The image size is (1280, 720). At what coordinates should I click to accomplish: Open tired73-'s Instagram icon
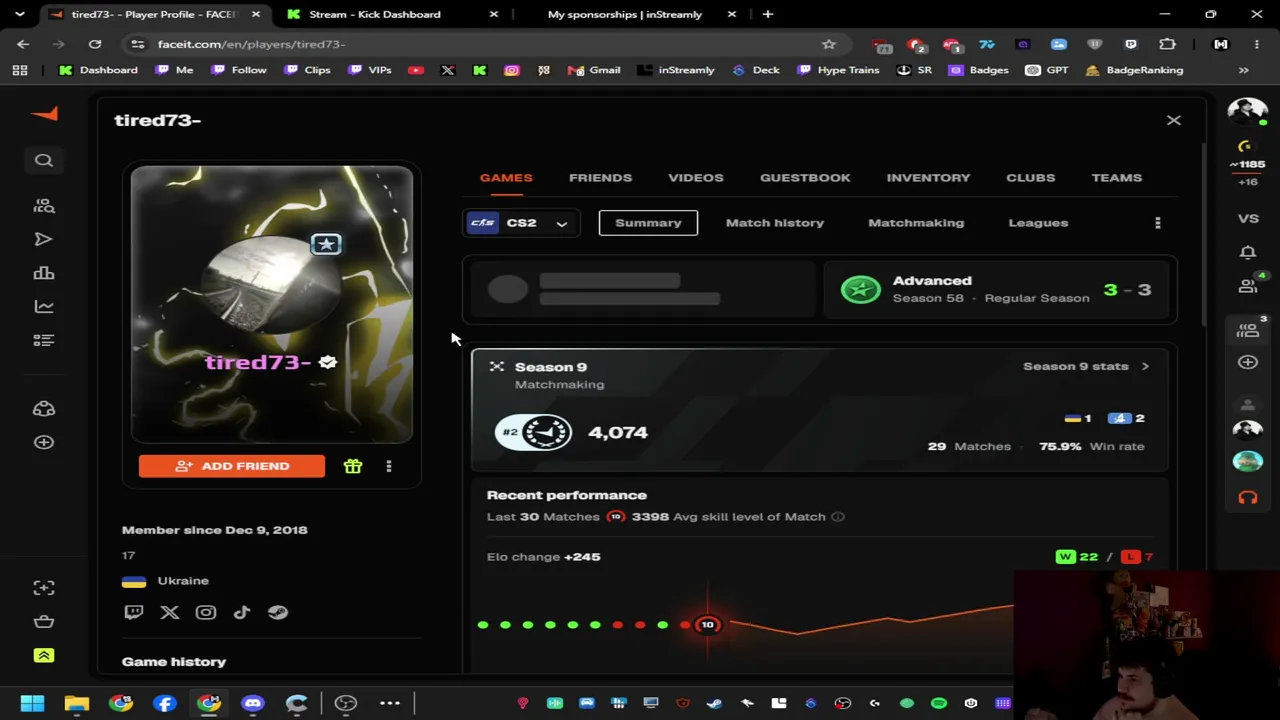click(205, 612)
